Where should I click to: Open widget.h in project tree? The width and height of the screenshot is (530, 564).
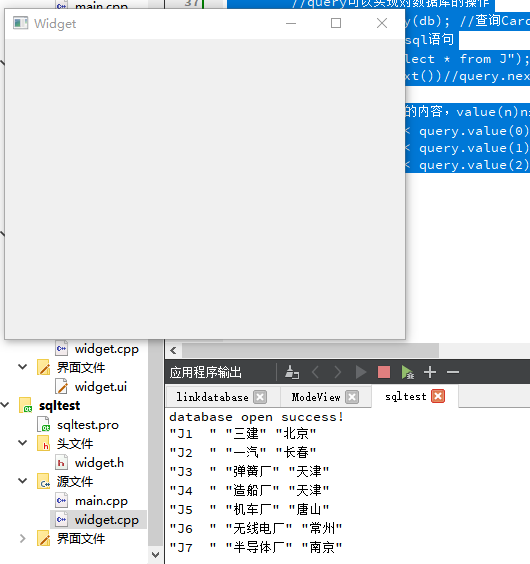coord(99,463)
